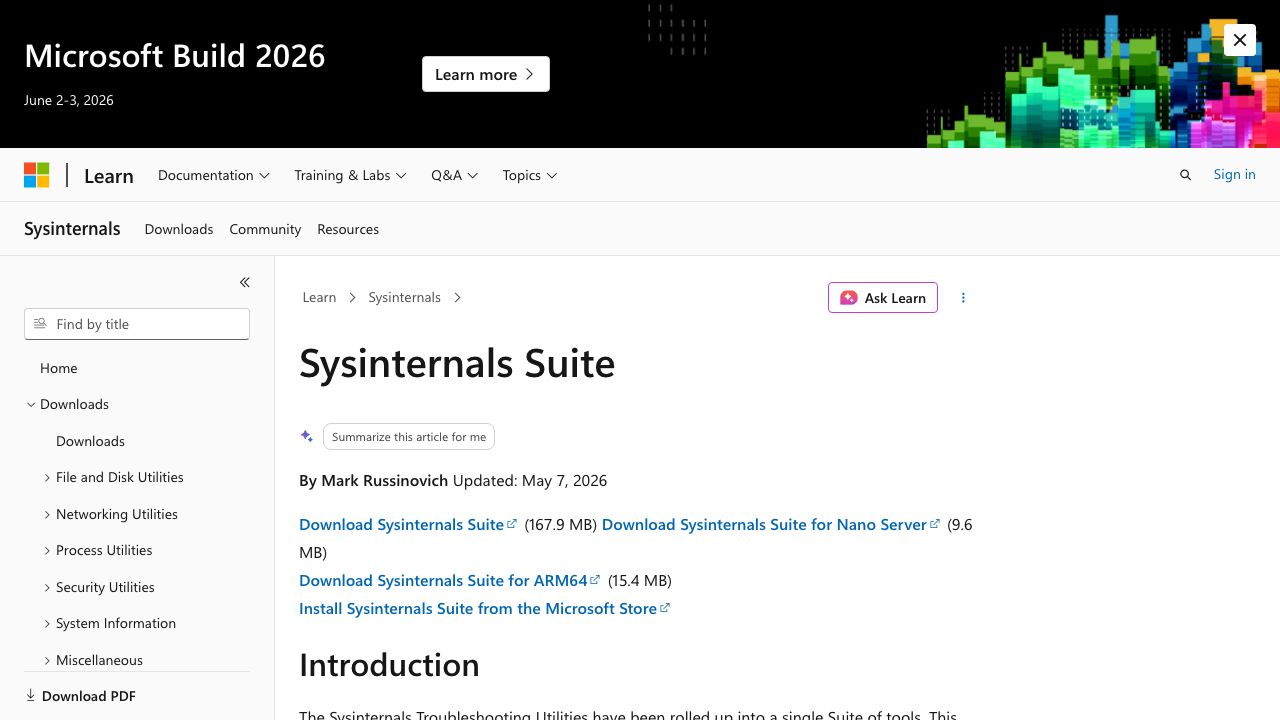
Task: Click the Introduction section heading
Action: [389, 665]
